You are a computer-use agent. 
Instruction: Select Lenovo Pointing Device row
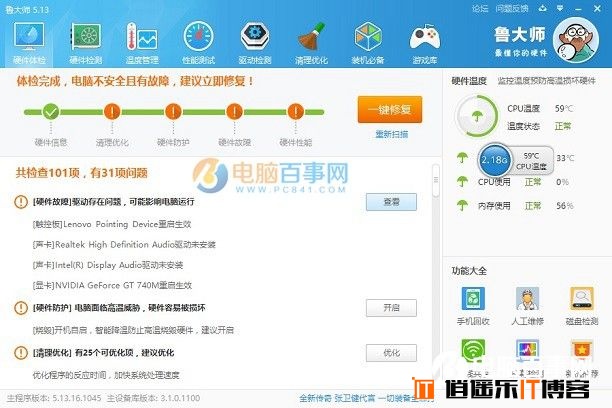[x=112, y=224]
